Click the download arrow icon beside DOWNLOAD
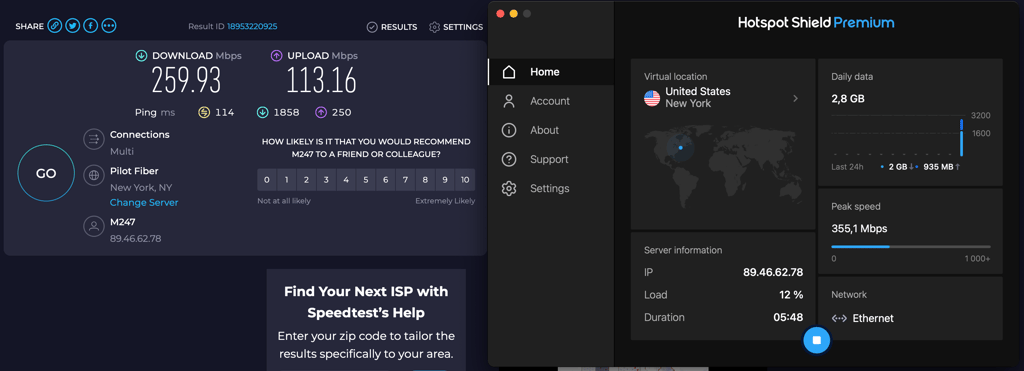The width and height of the screenshot is (1024, 371). click(141, 56)
